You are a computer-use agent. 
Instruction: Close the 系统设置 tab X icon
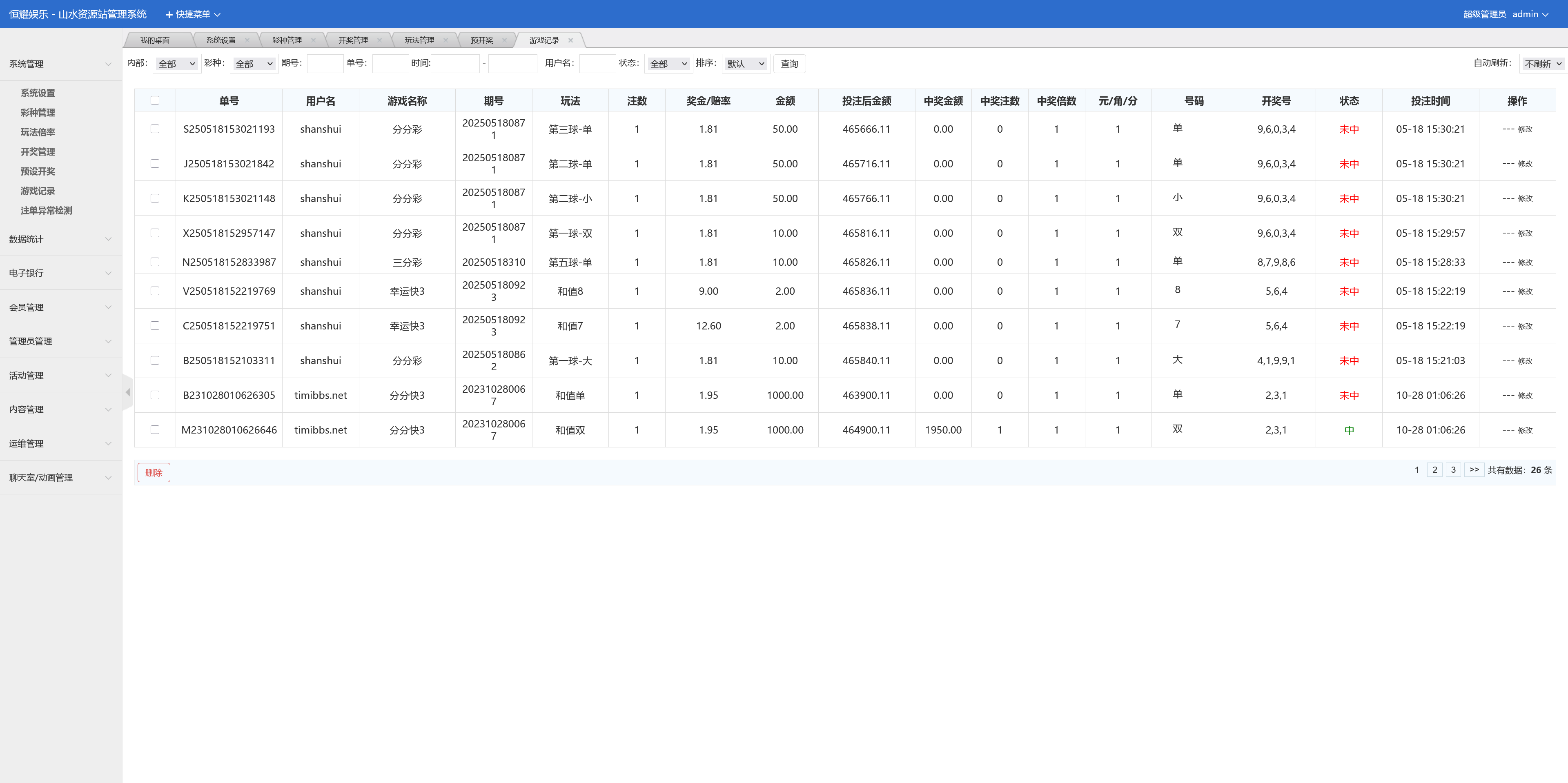click(247, 40)
